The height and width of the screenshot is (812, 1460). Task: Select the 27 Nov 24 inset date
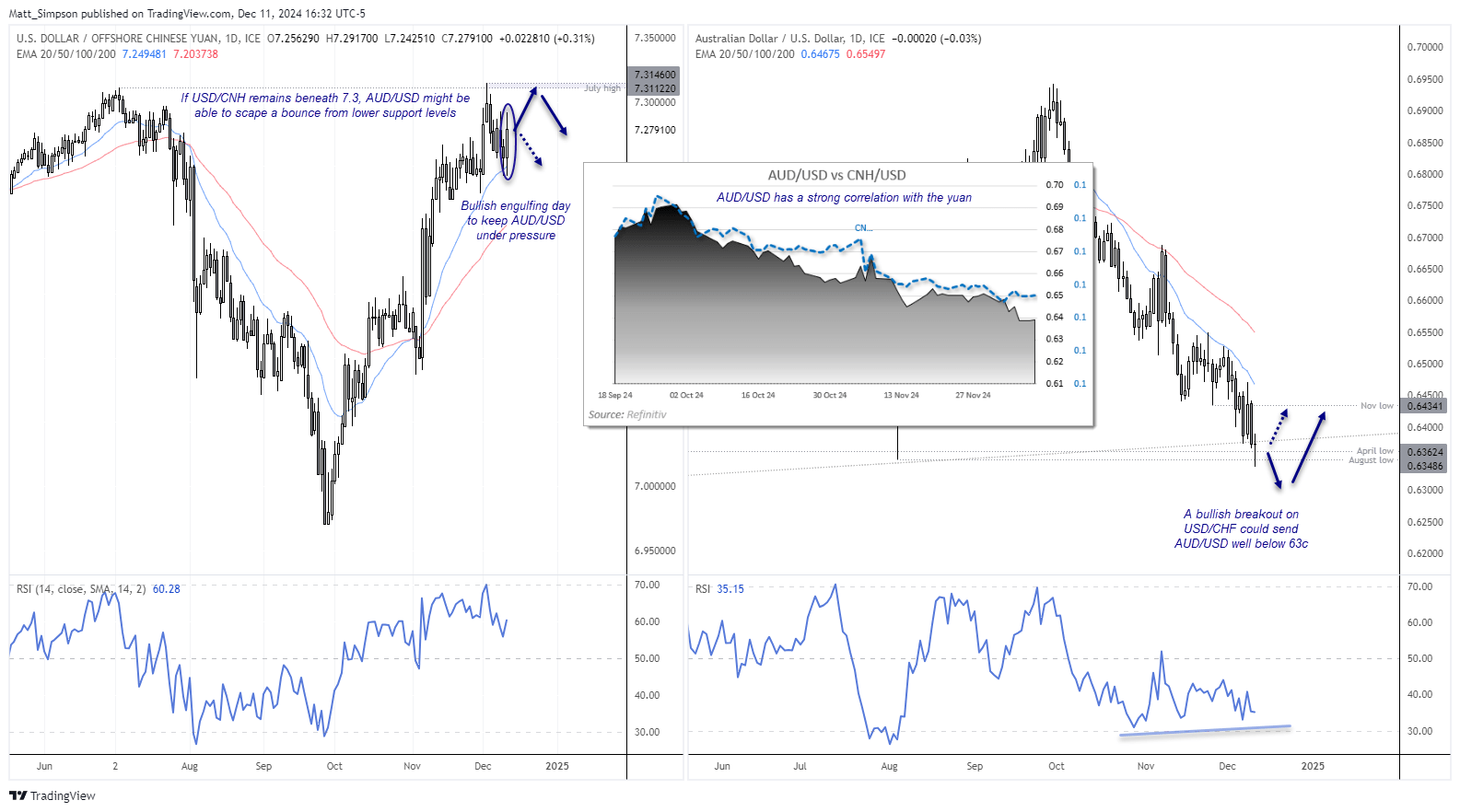click(973, 395)
